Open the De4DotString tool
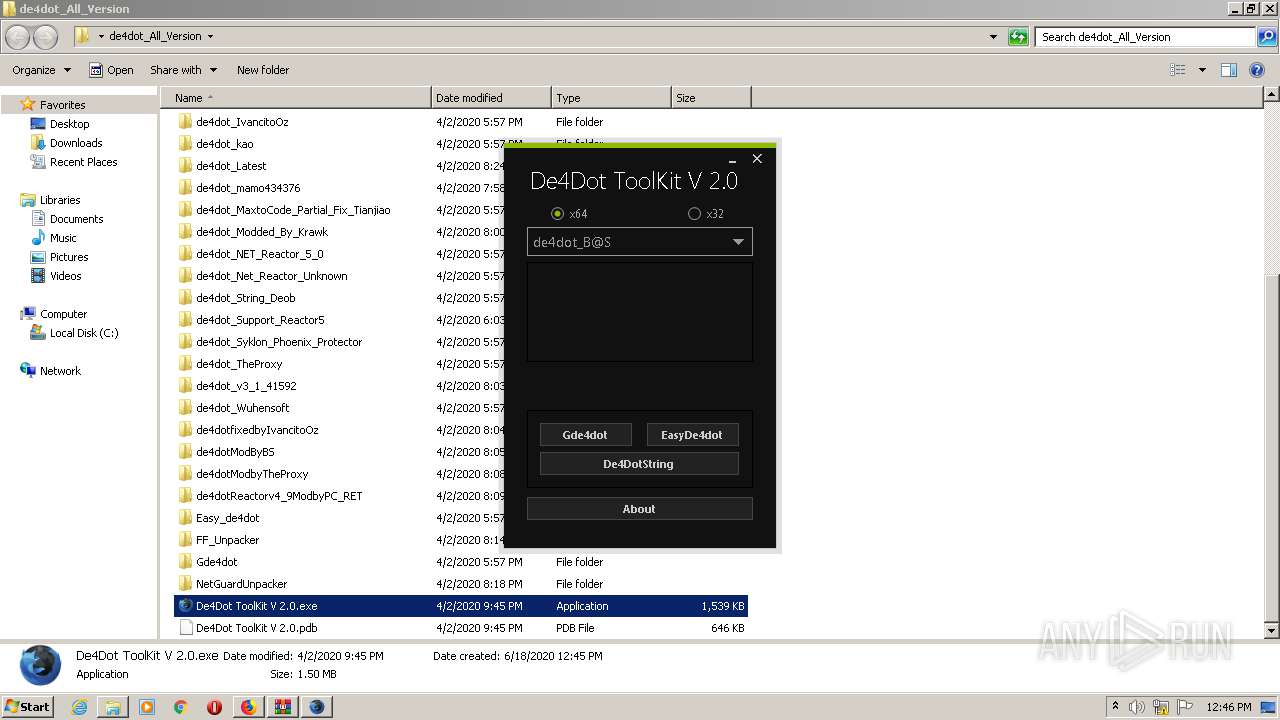 click(638, 464)
